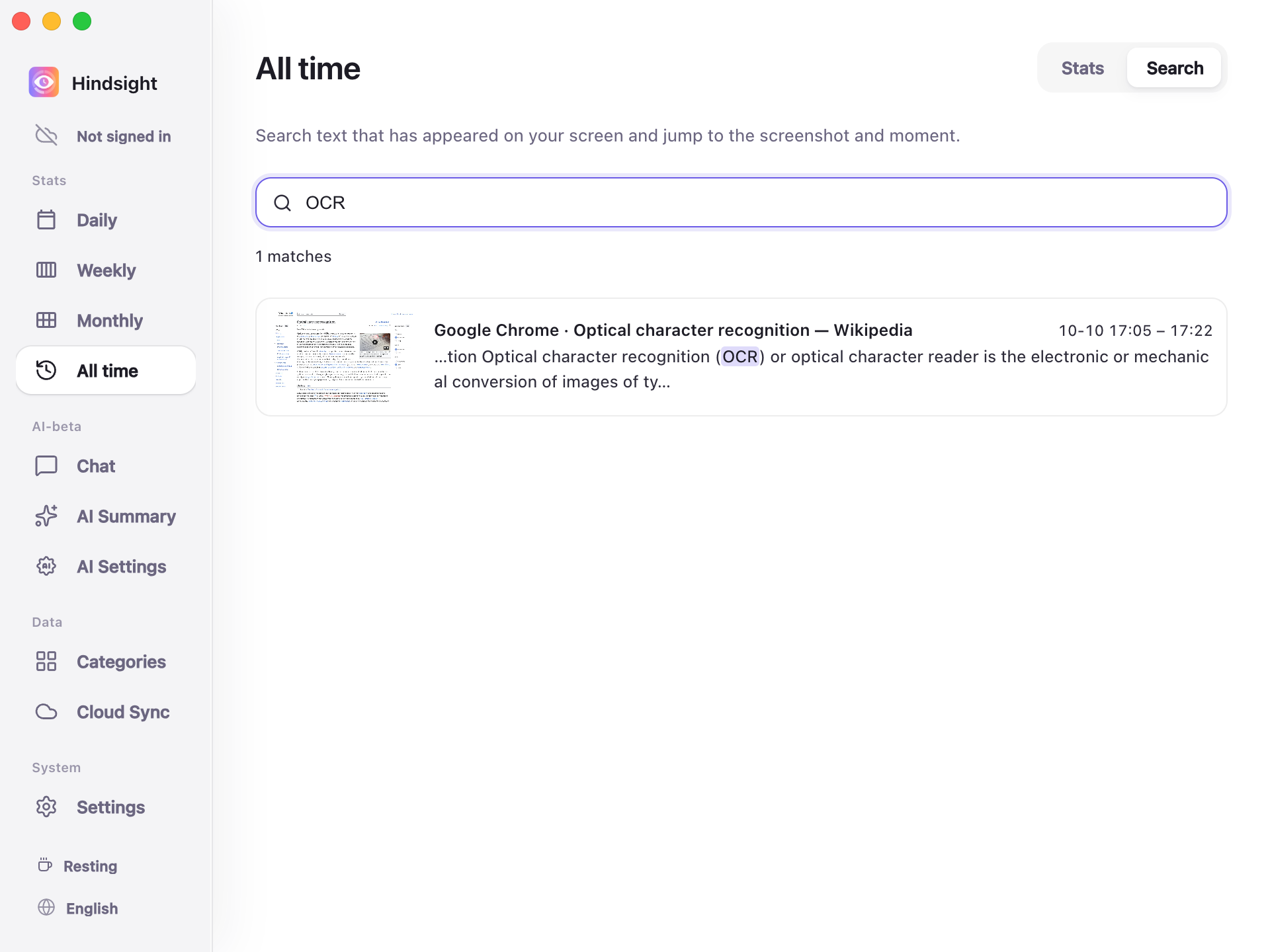
Task: Click the crossed-out cloud sign-in icon
Action: [46, 136]
